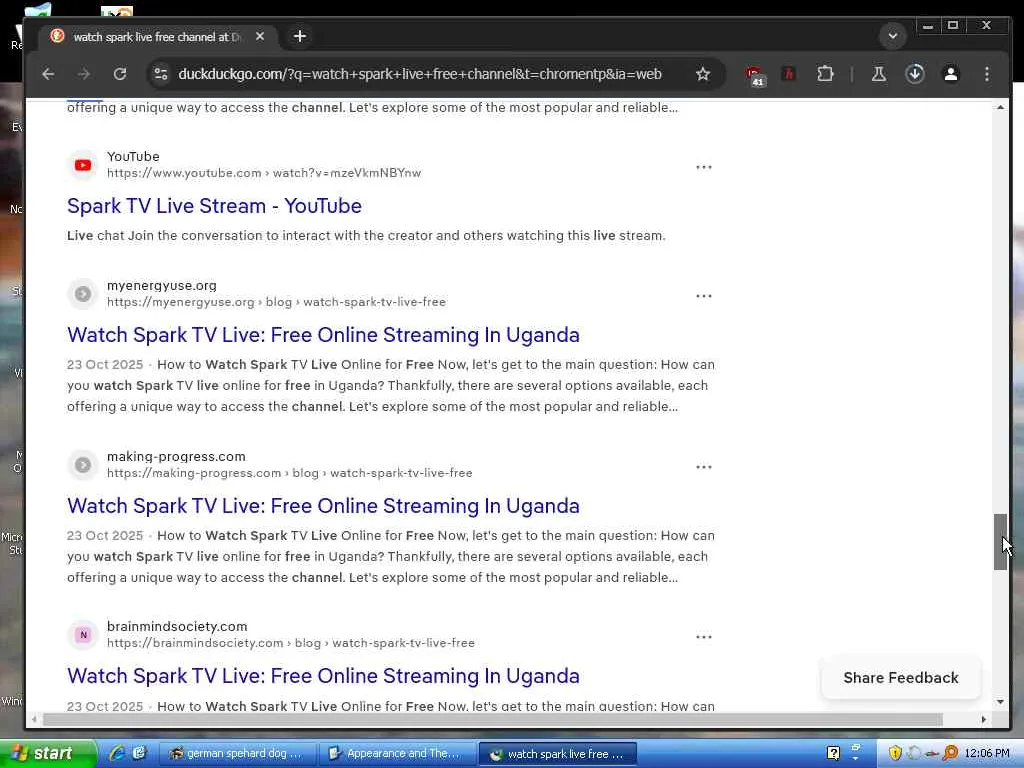Click the making-progress.com blog URL breadcrumb
The height and width of the screenshot is (768, 1024).
[289, 473]
